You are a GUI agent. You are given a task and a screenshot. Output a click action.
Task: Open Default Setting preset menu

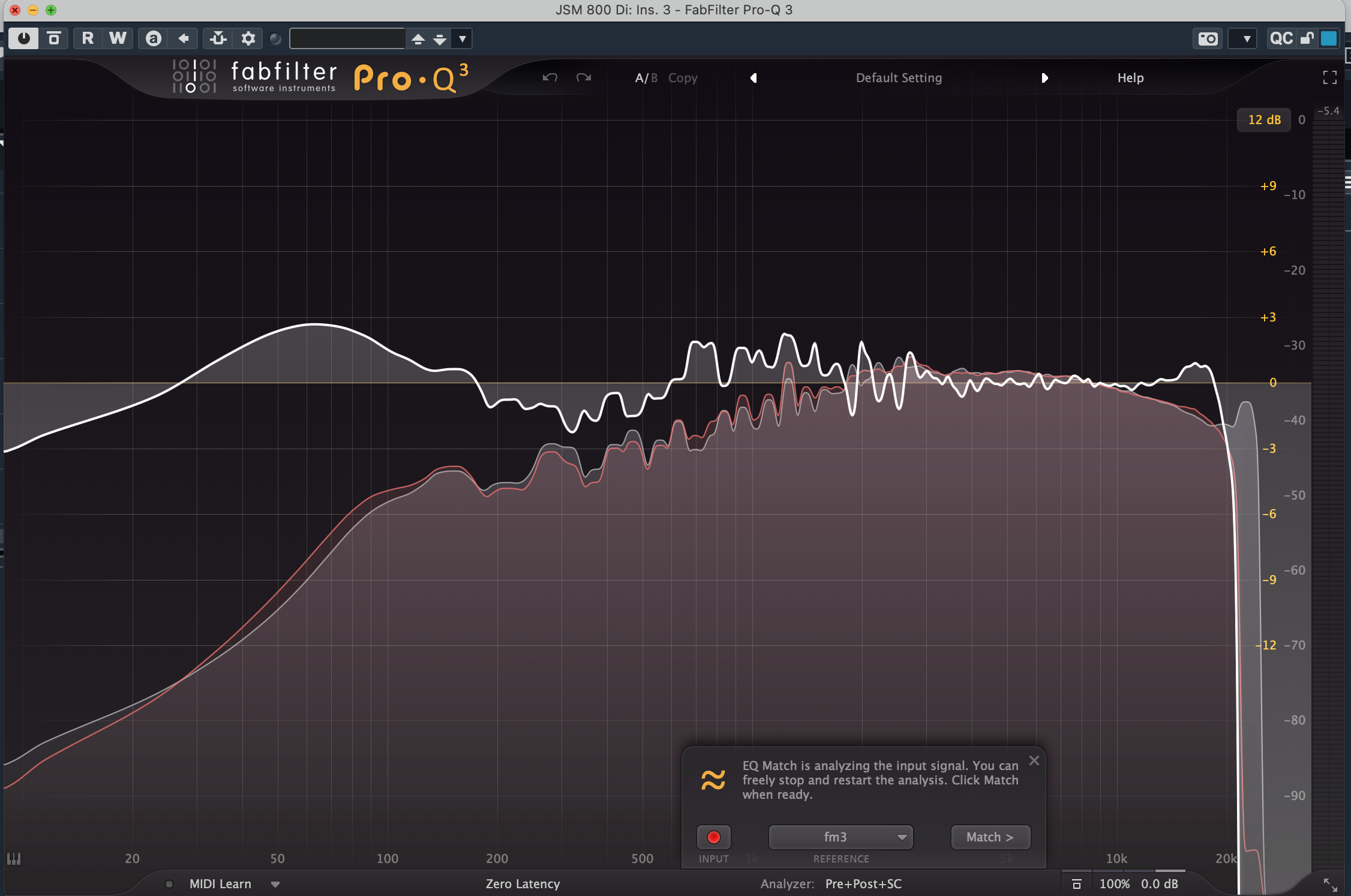[x=899, y=78]
